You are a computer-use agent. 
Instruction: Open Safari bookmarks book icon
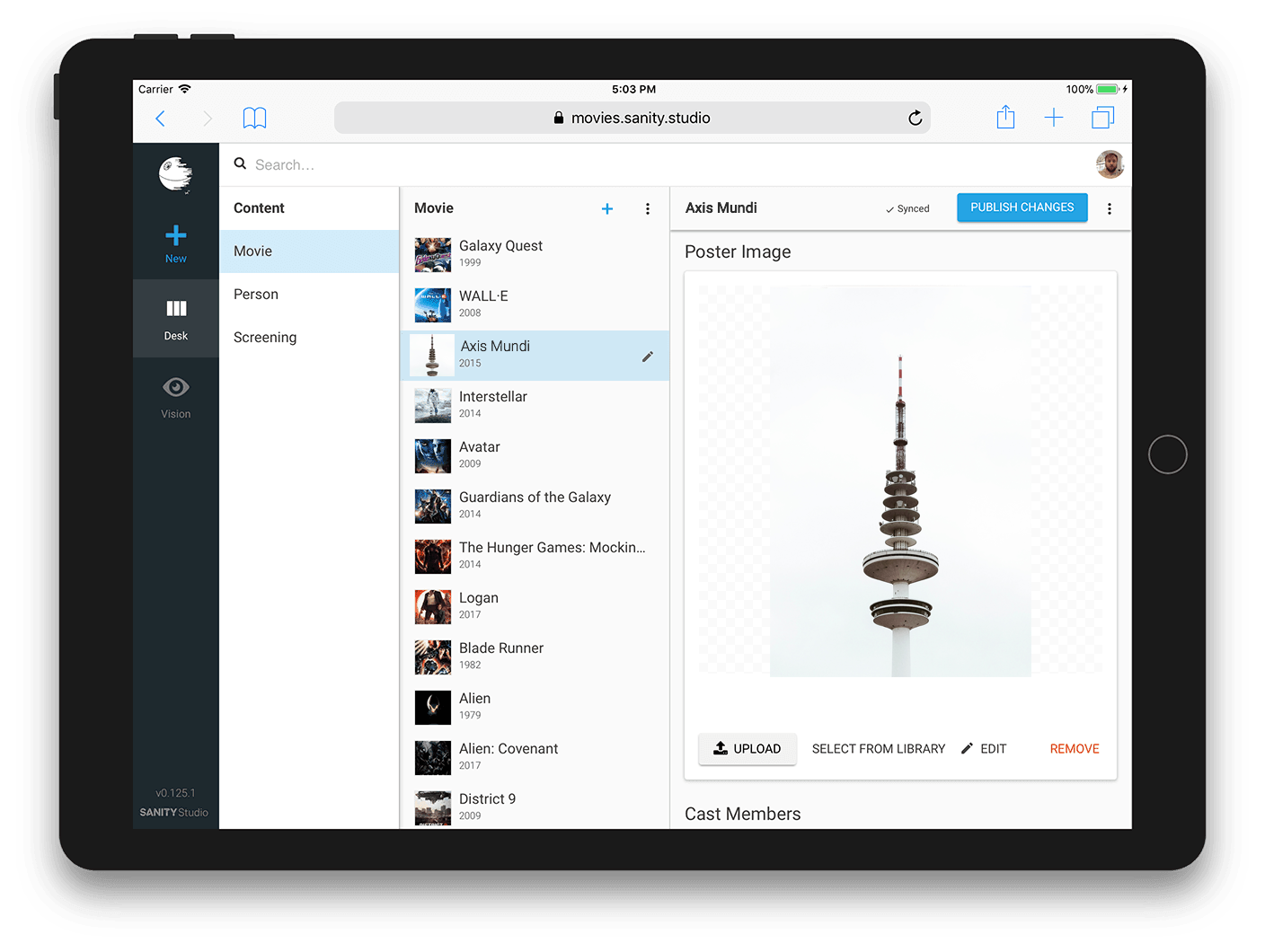coord(254,118)
